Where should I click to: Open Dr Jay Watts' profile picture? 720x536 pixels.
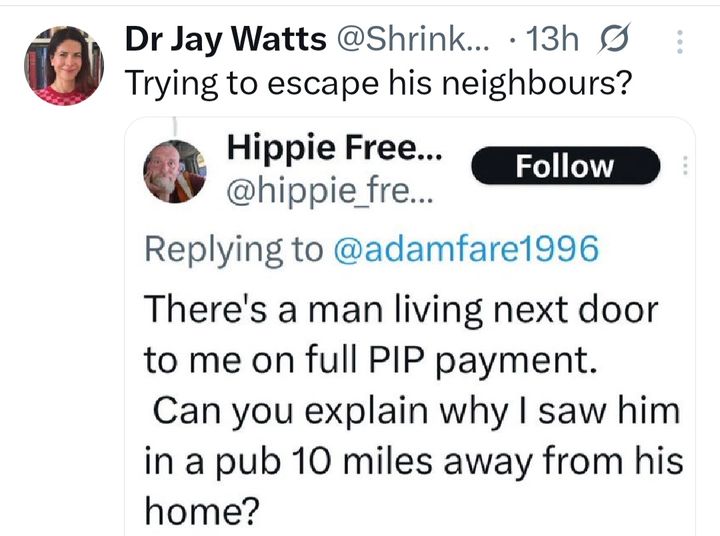point(64,66)
